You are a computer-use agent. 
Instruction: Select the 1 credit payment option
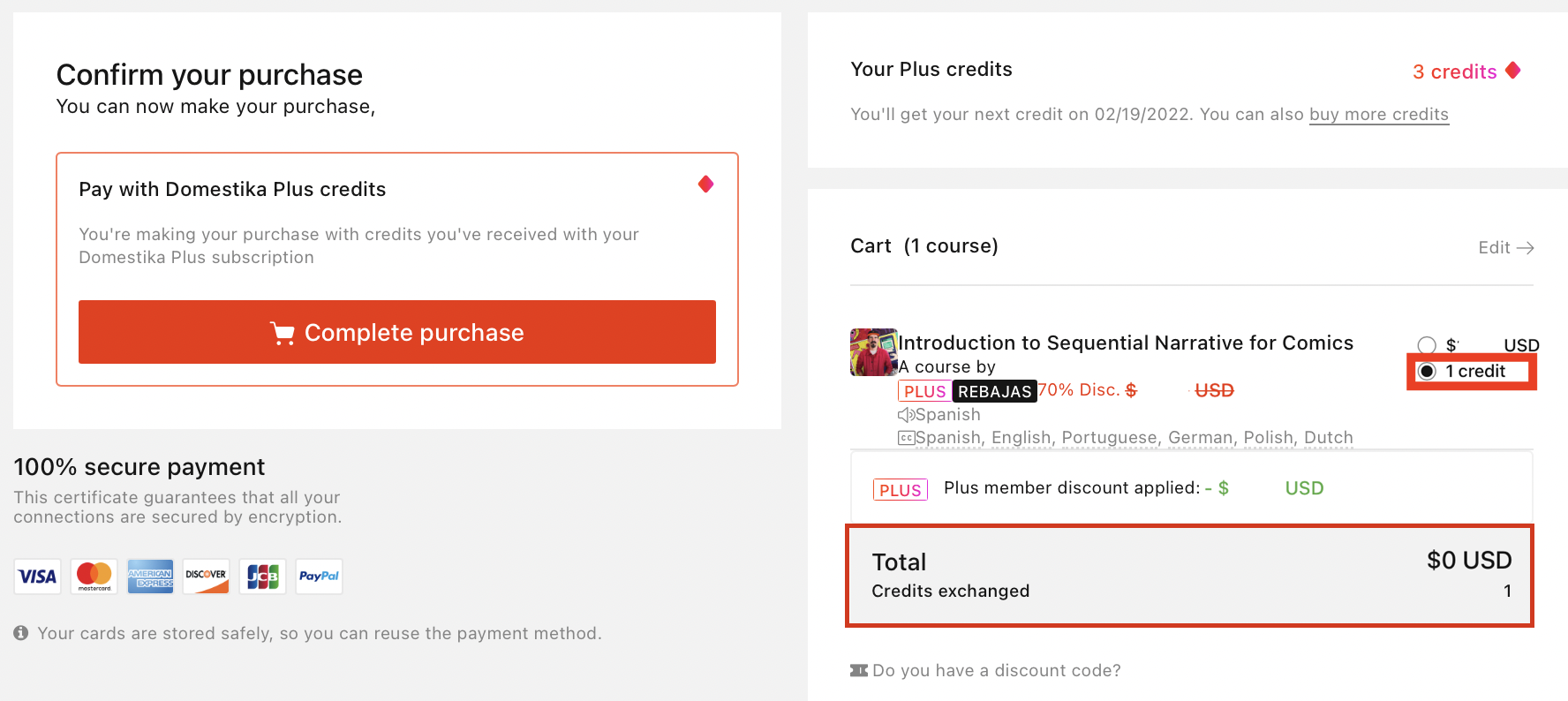[1427, 372]
